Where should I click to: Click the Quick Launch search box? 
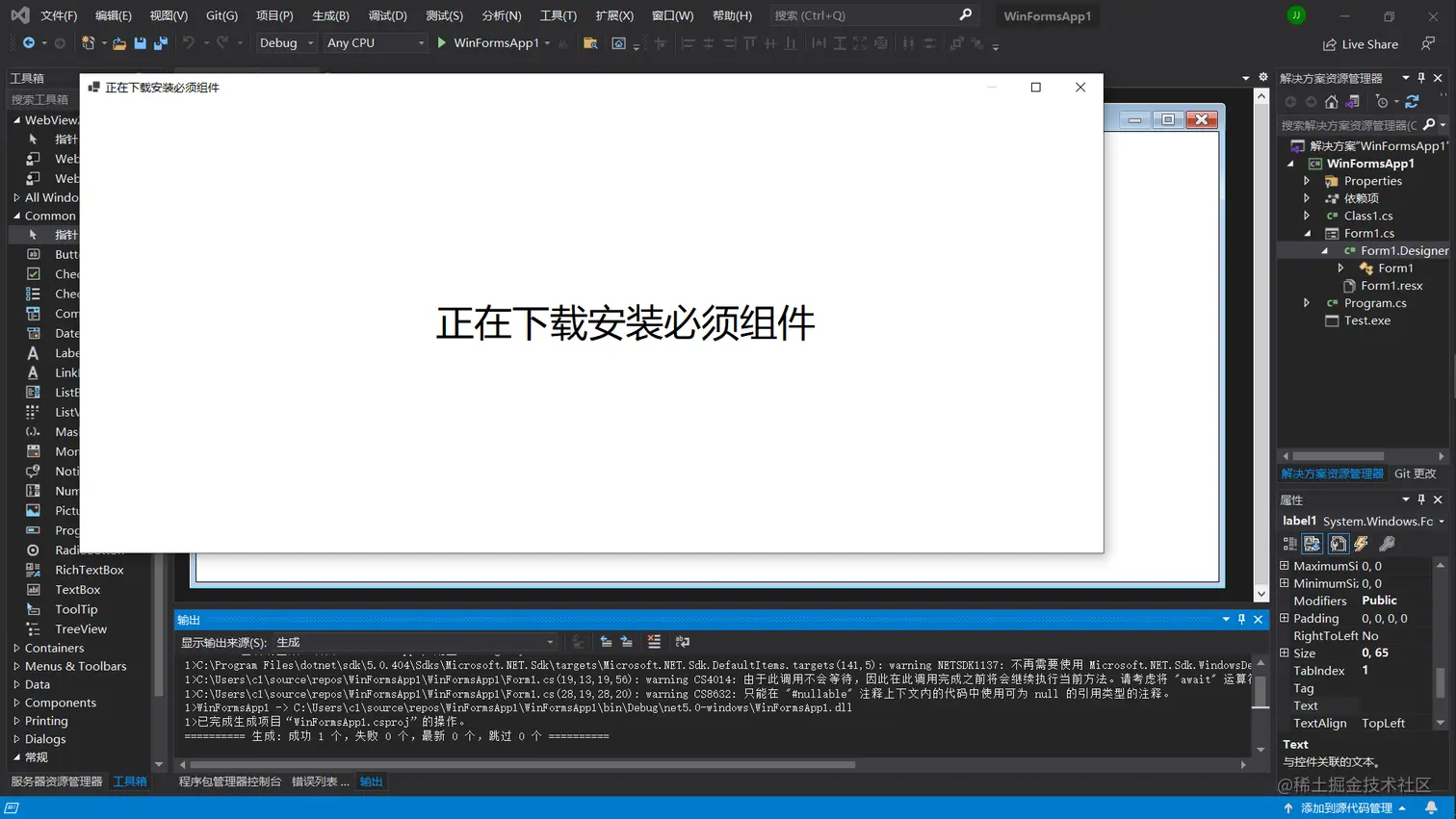click(872, 15)
